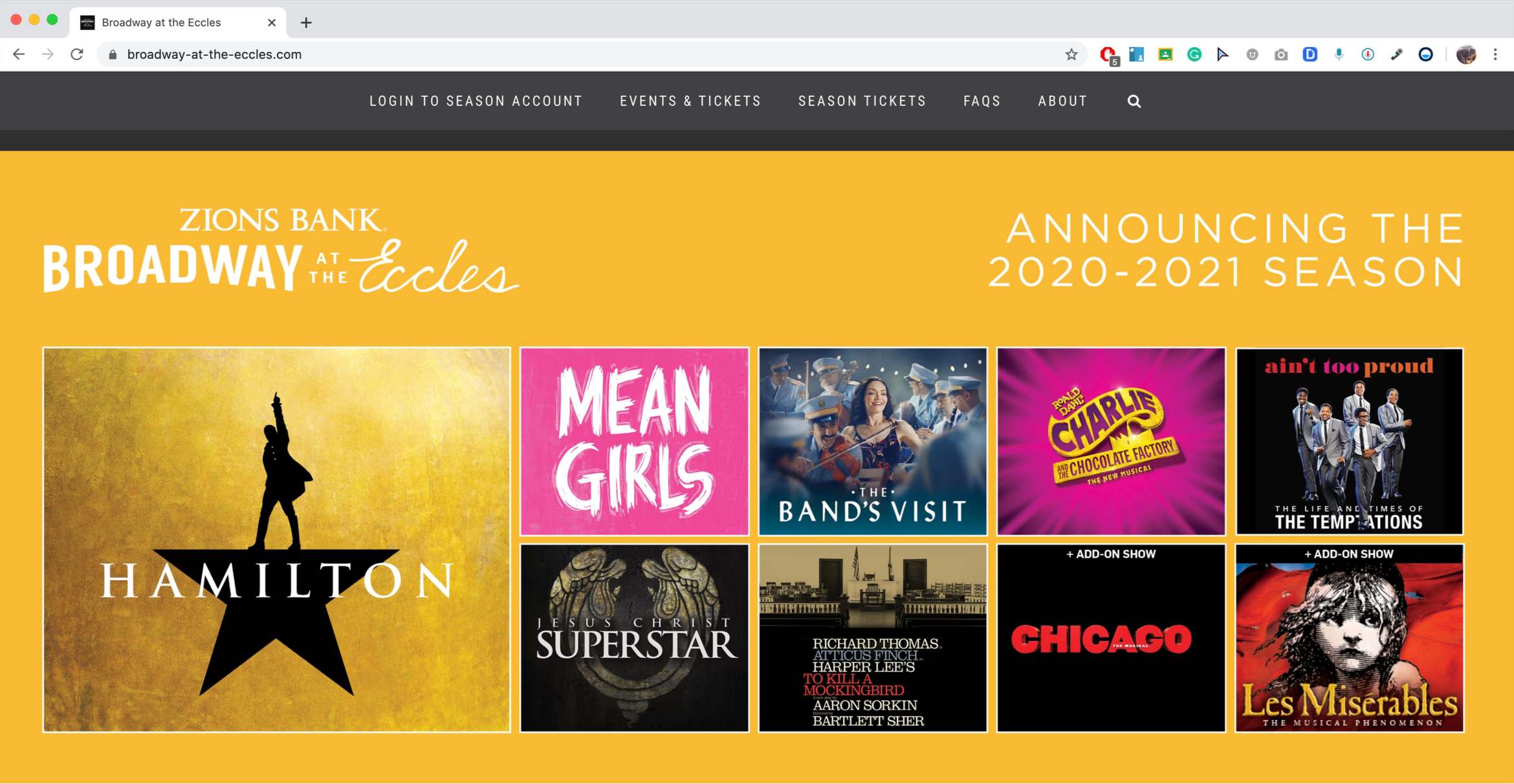Image resolution: width=1514 pixels, height=784 pixels.
Task: Open the Chicago add-on show poster
Action: pyautogui.click(x=1111, y=638)
